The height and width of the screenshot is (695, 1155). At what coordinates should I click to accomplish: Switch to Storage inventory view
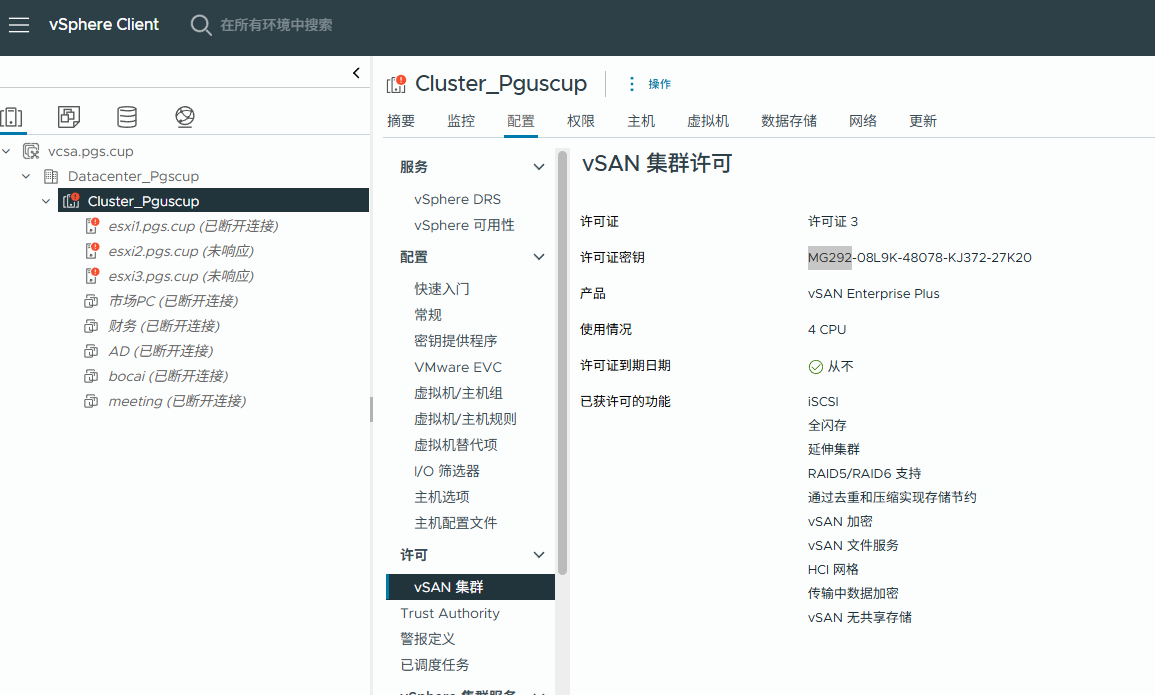click(127, 116)
